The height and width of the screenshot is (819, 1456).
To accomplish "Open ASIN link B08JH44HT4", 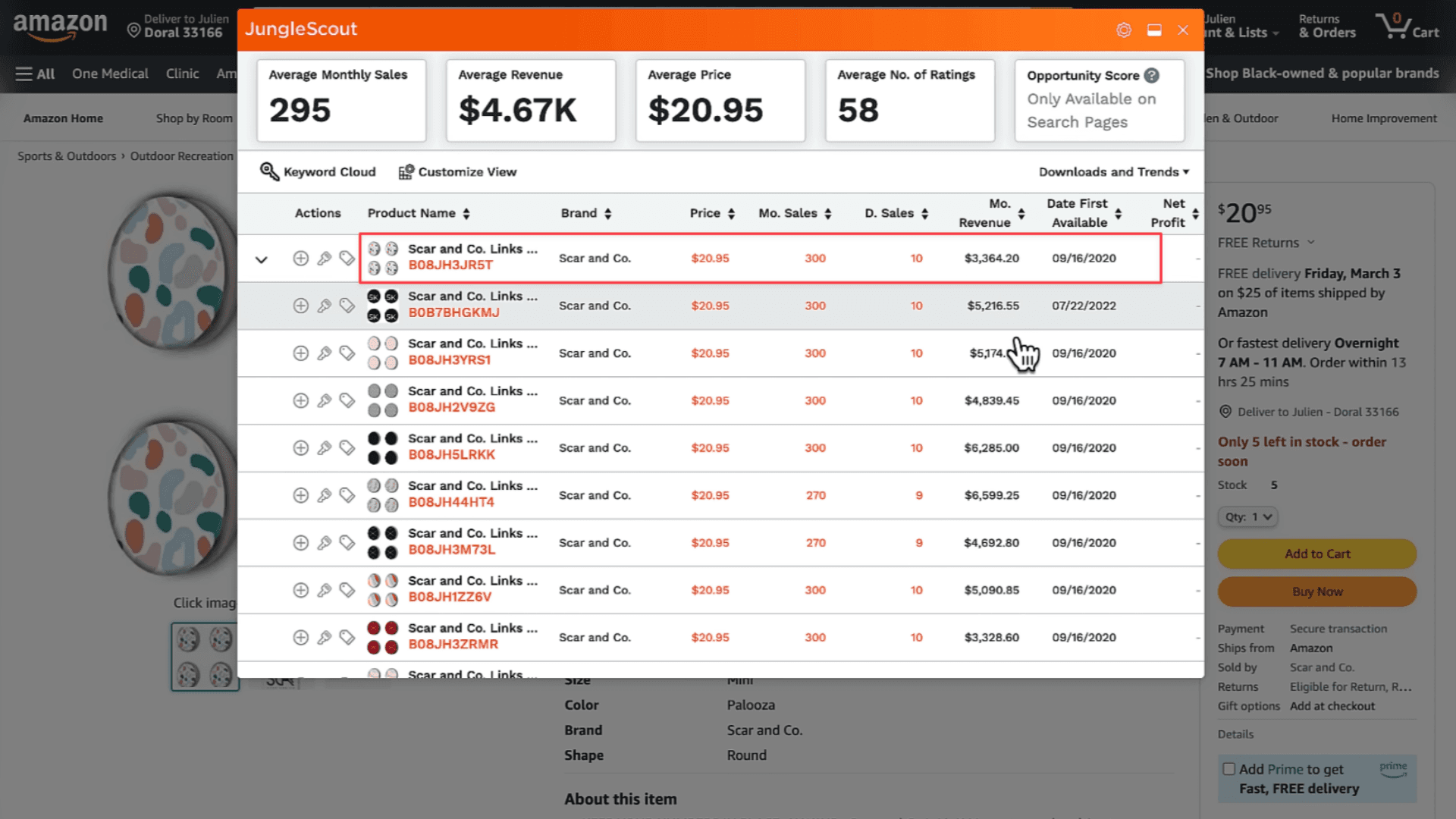I will point(451,502).
